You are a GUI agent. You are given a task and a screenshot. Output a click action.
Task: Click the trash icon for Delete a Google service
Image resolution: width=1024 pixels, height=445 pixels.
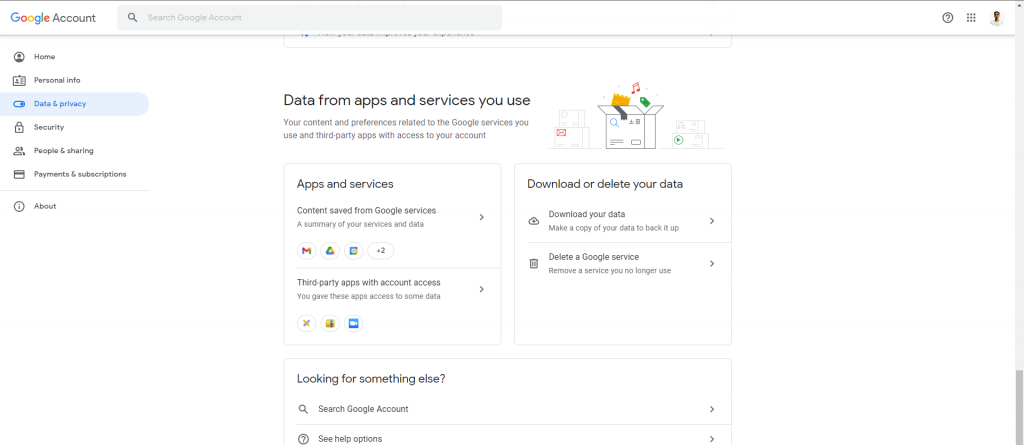tap(534, 263)
